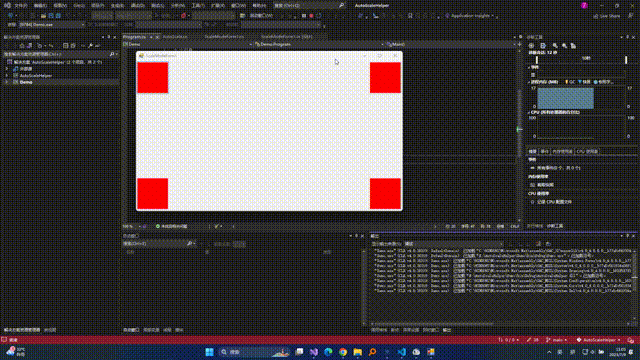Click the Take Snapshot link
Image resolution: width=640 pixels, height=360 pixels.
coord(547,185)
